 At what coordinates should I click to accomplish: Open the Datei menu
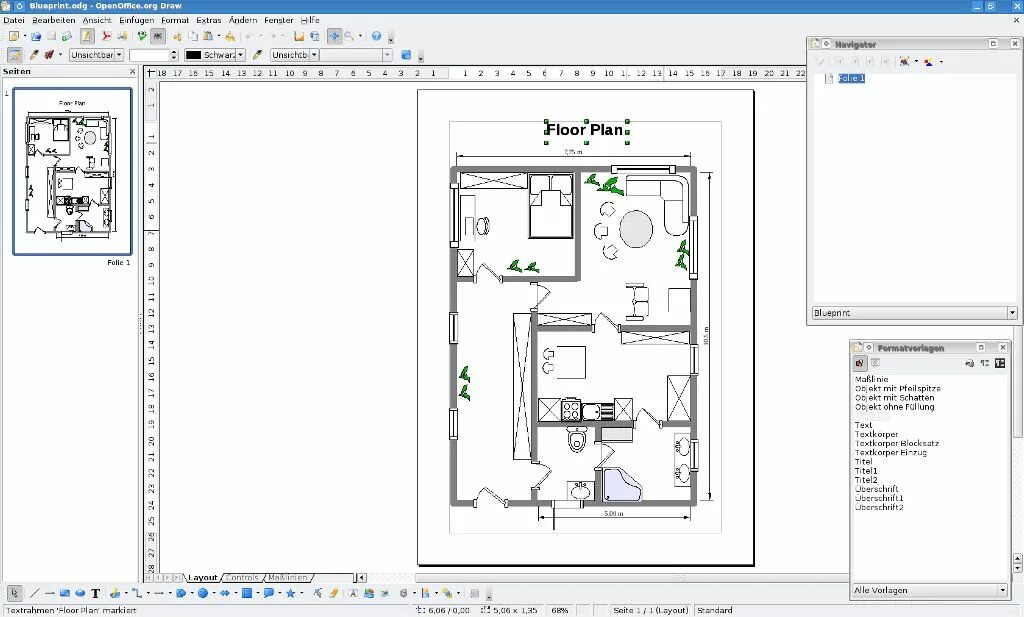coord(14,20)
